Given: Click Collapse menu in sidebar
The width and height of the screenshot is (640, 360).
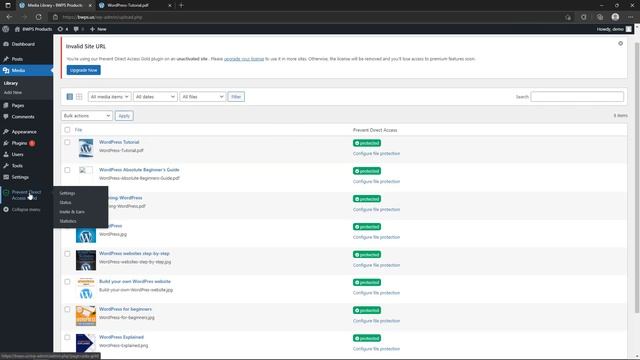Looking at the screenshot, I should pyautogui.click(x=26, y=209).
